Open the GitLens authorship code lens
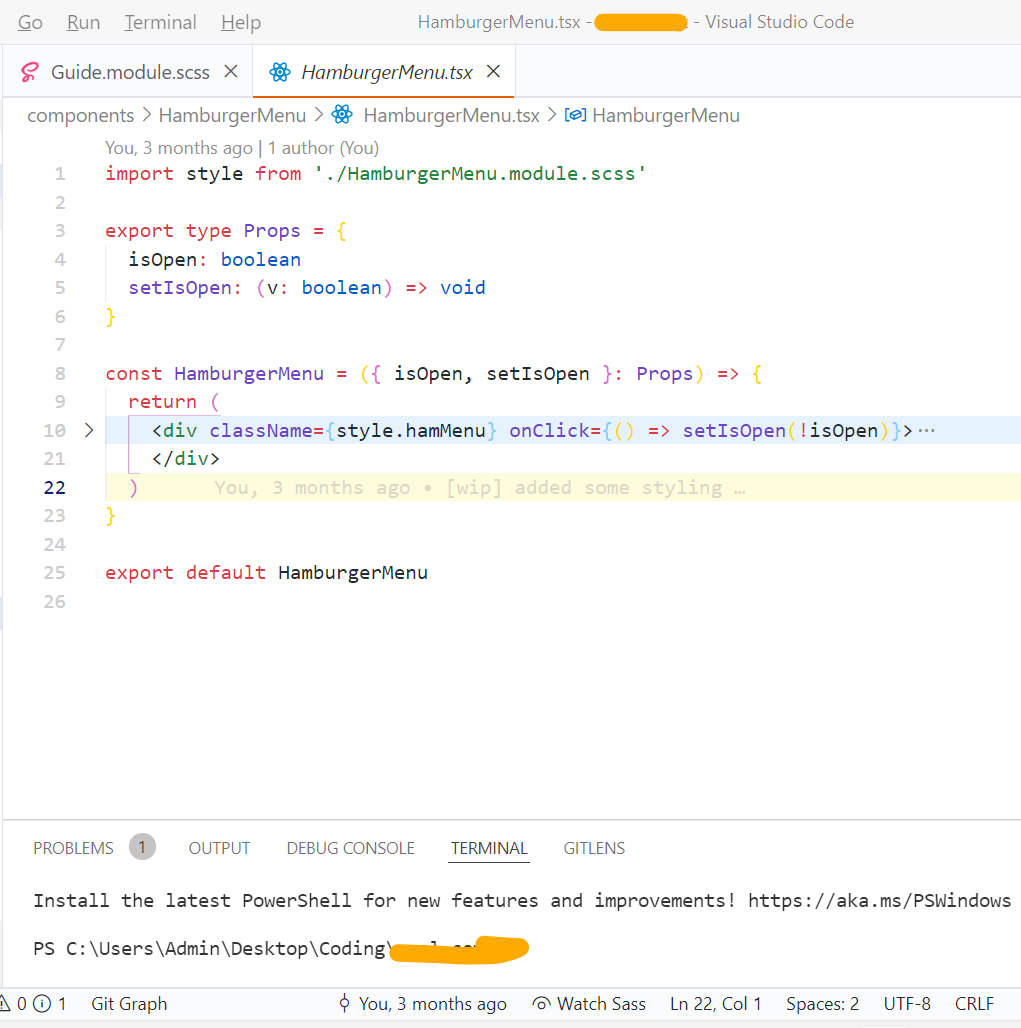The image size is (1021, 1028). (242, 148)
